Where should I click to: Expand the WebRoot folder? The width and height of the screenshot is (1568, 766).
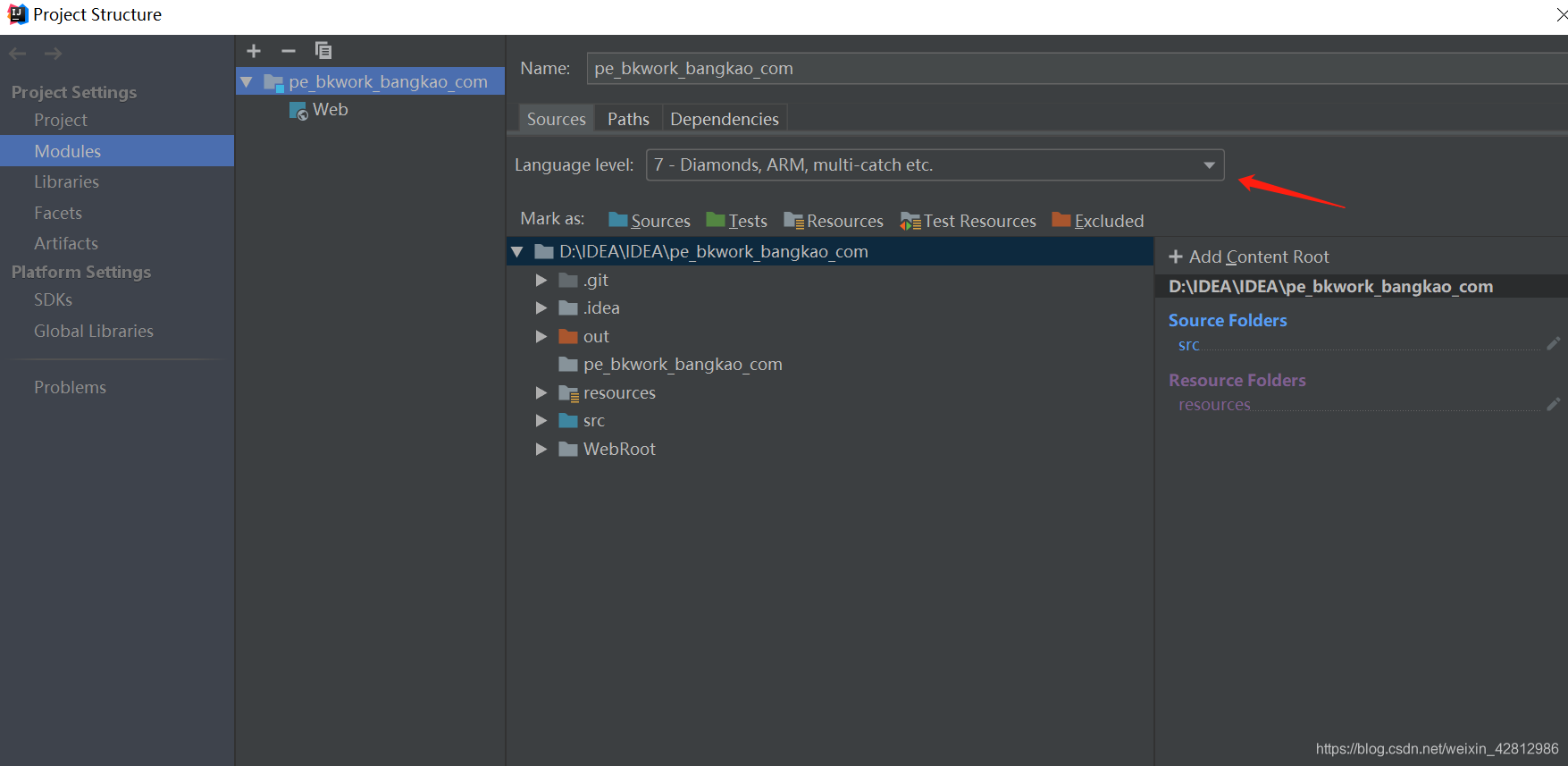(x=541, y=450)
